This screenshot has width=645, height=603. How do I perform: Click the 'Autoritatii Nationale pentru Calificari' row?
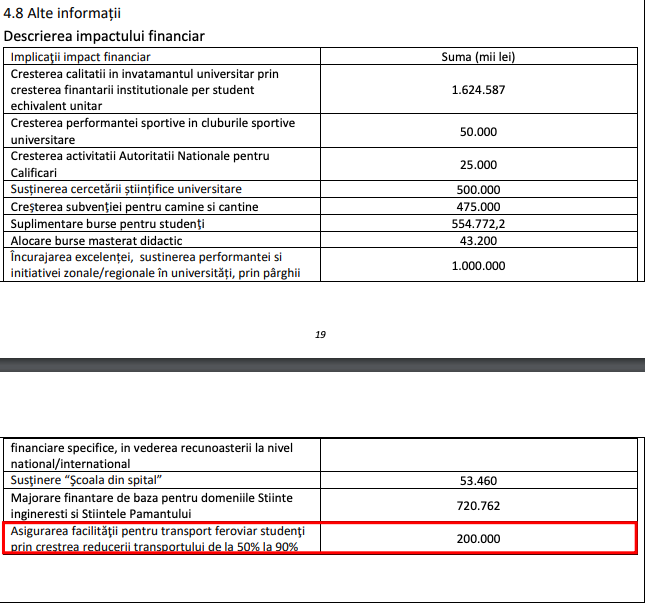pyautogui.click(x=138, y=164)
